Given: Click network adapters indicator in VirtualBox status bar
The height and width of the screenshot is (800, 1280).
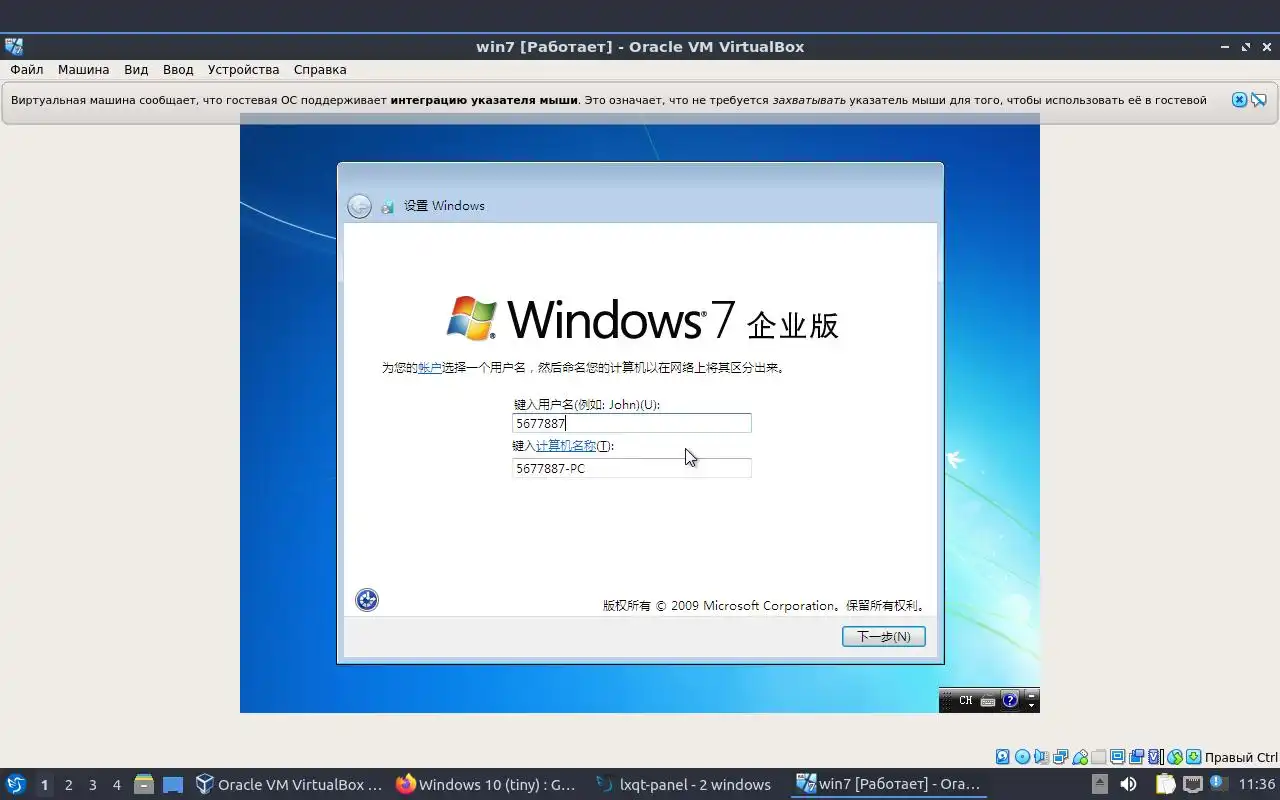Looking at the screenshot, I should [x=1060, y=757].
